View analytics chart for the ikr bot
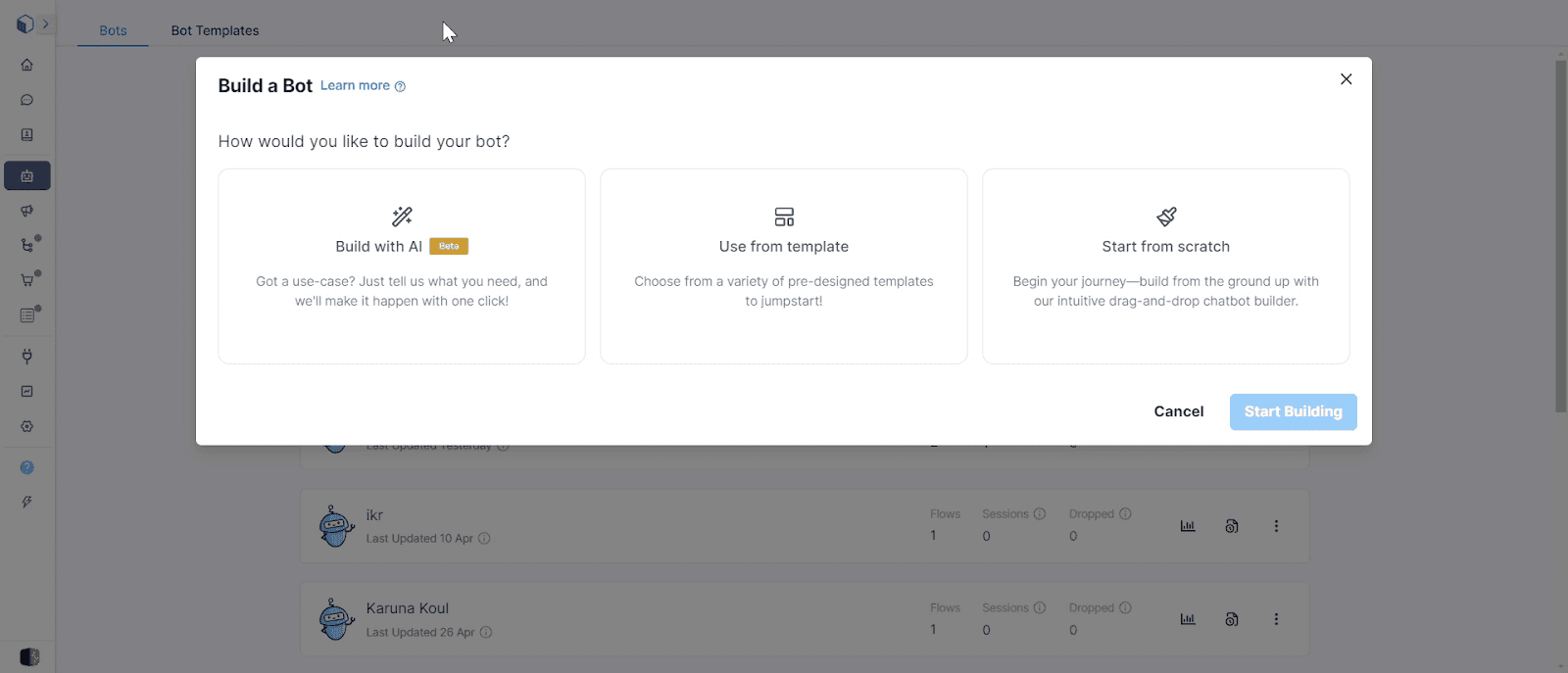 pyautogui.click(x=1188, y=526)
